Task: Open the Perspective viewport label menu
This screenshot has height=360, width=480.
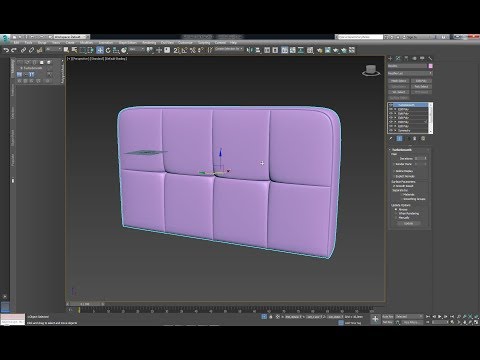Action: (x=80, y=59)
